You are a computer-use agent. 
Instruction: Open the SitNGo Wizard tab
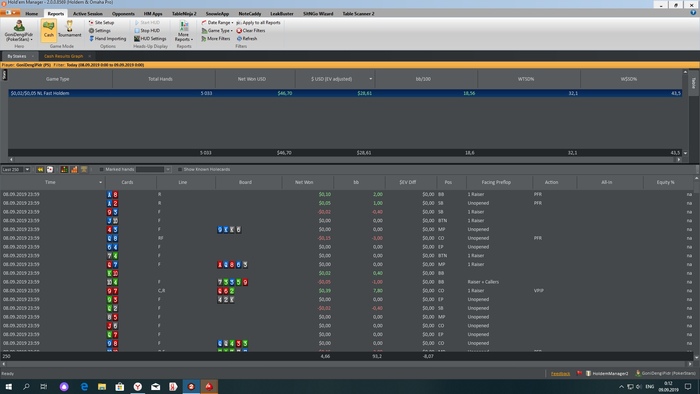tap(318, 13)
